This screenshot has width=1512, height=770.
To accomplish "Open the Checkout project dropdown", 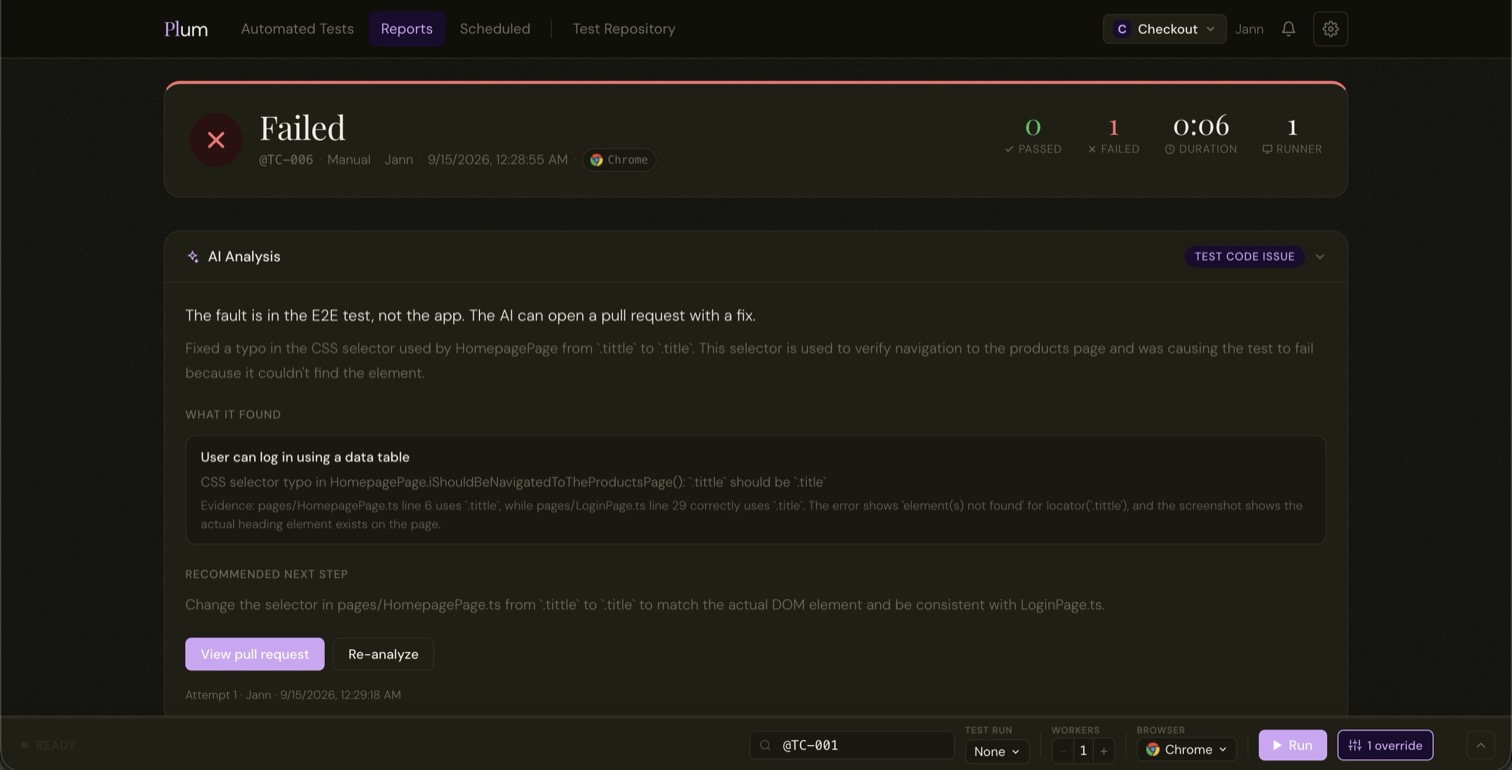I will point(1164,29).
